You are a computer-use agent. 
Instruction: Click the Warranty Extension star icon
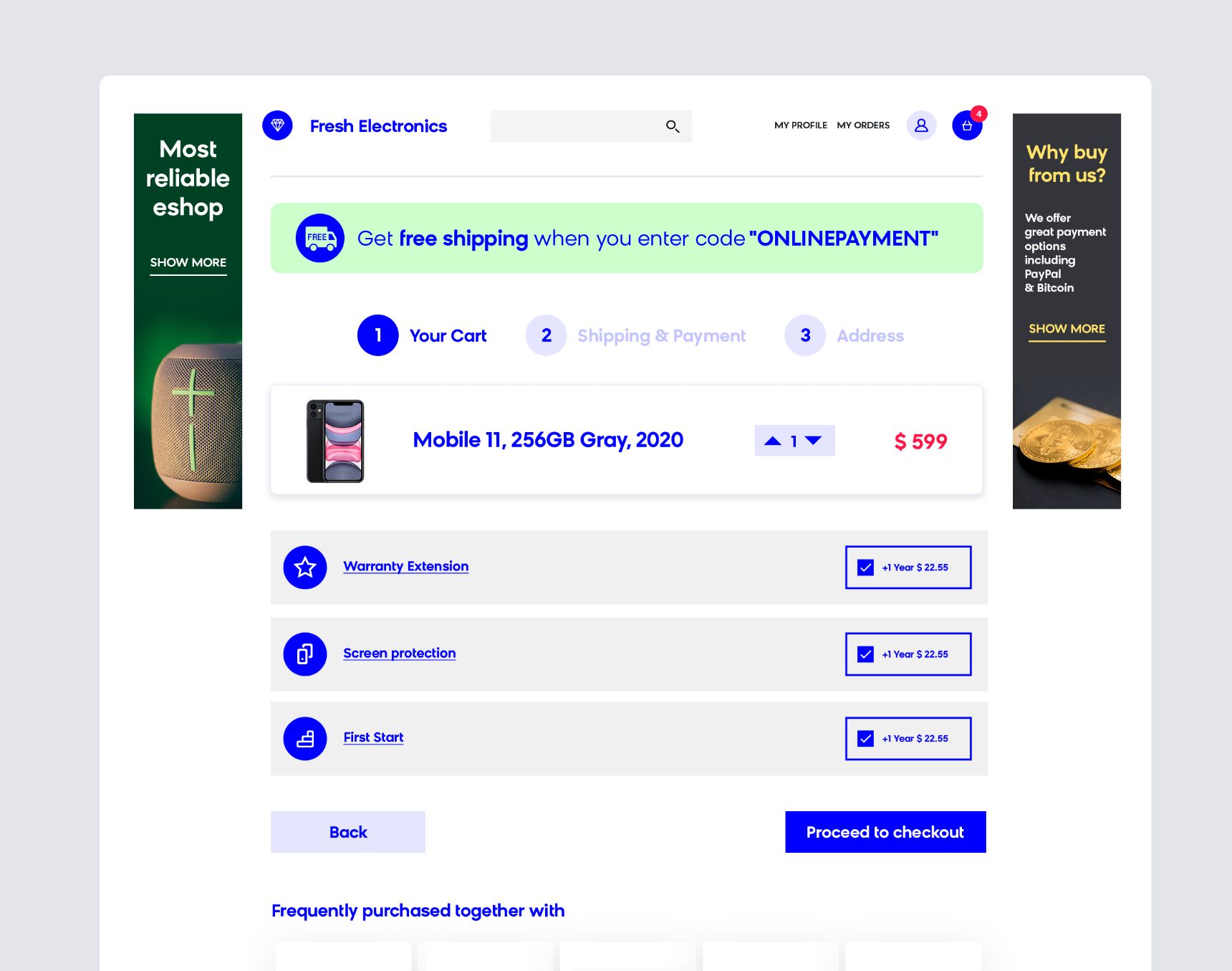point(305,568)
